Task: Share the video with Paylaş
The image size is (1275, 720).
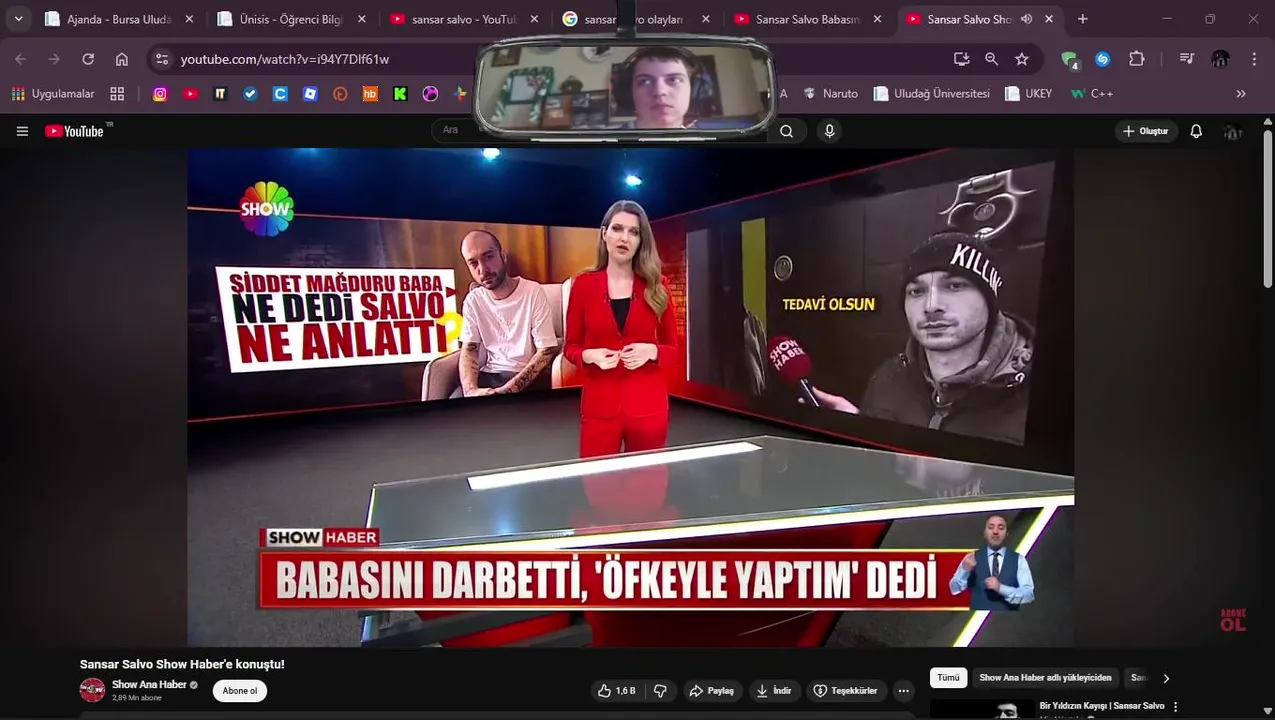Action: click(x=712, y=691)
